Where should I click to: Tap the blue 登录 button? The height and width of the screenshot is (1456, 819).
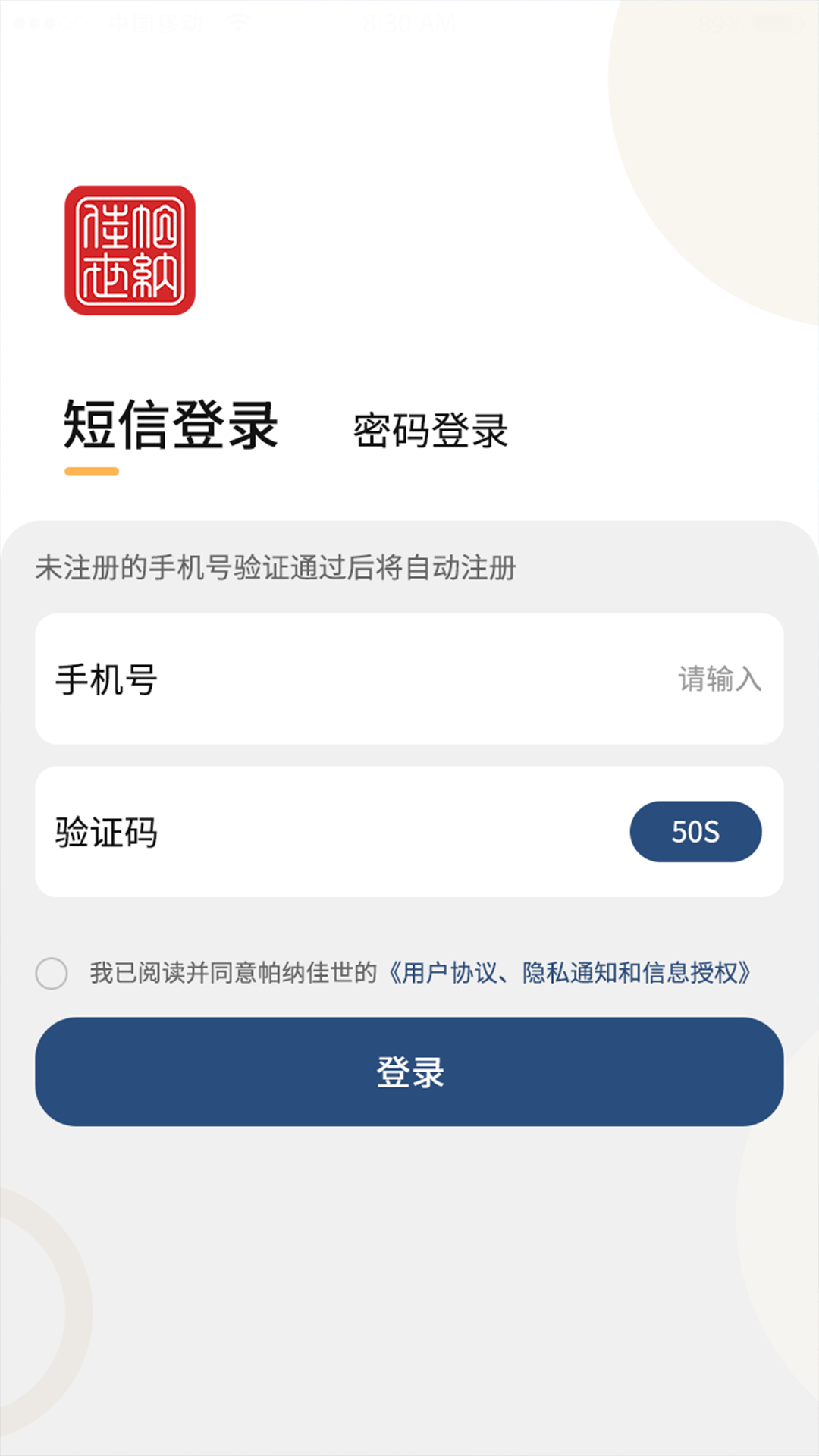click(x=409, y=1072)
